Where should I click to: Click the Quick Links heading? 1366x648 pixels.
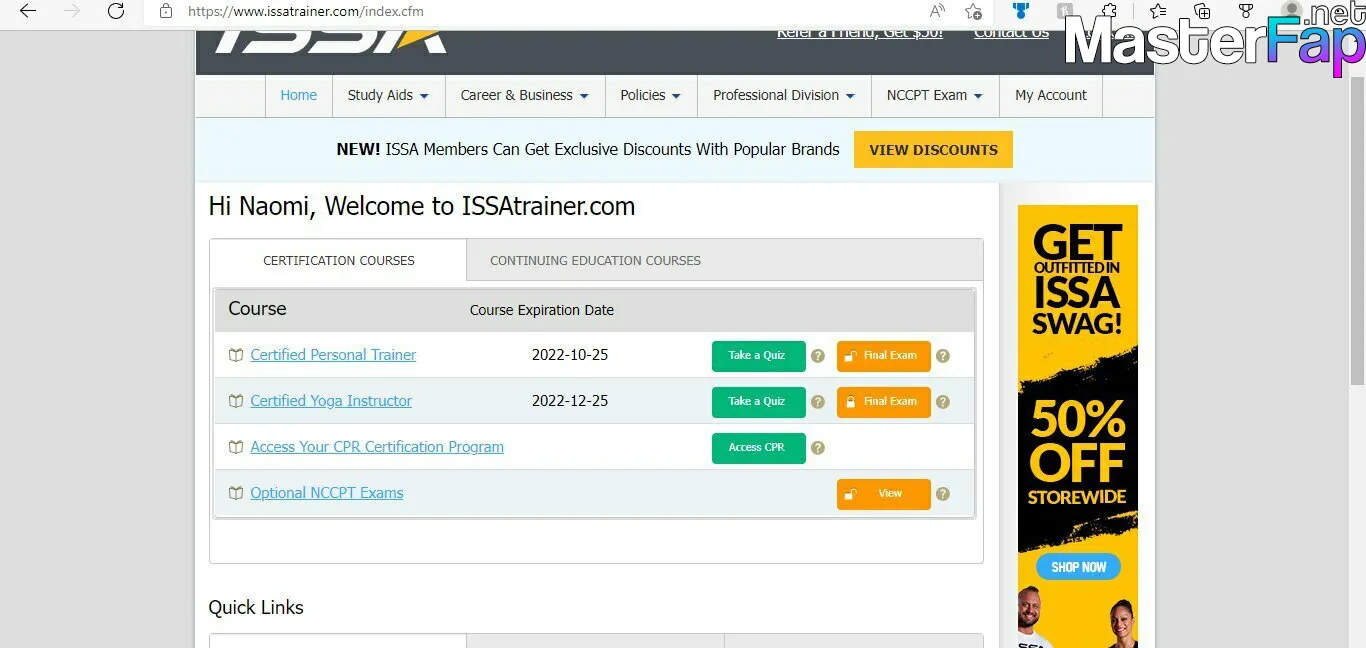[256, 608]
